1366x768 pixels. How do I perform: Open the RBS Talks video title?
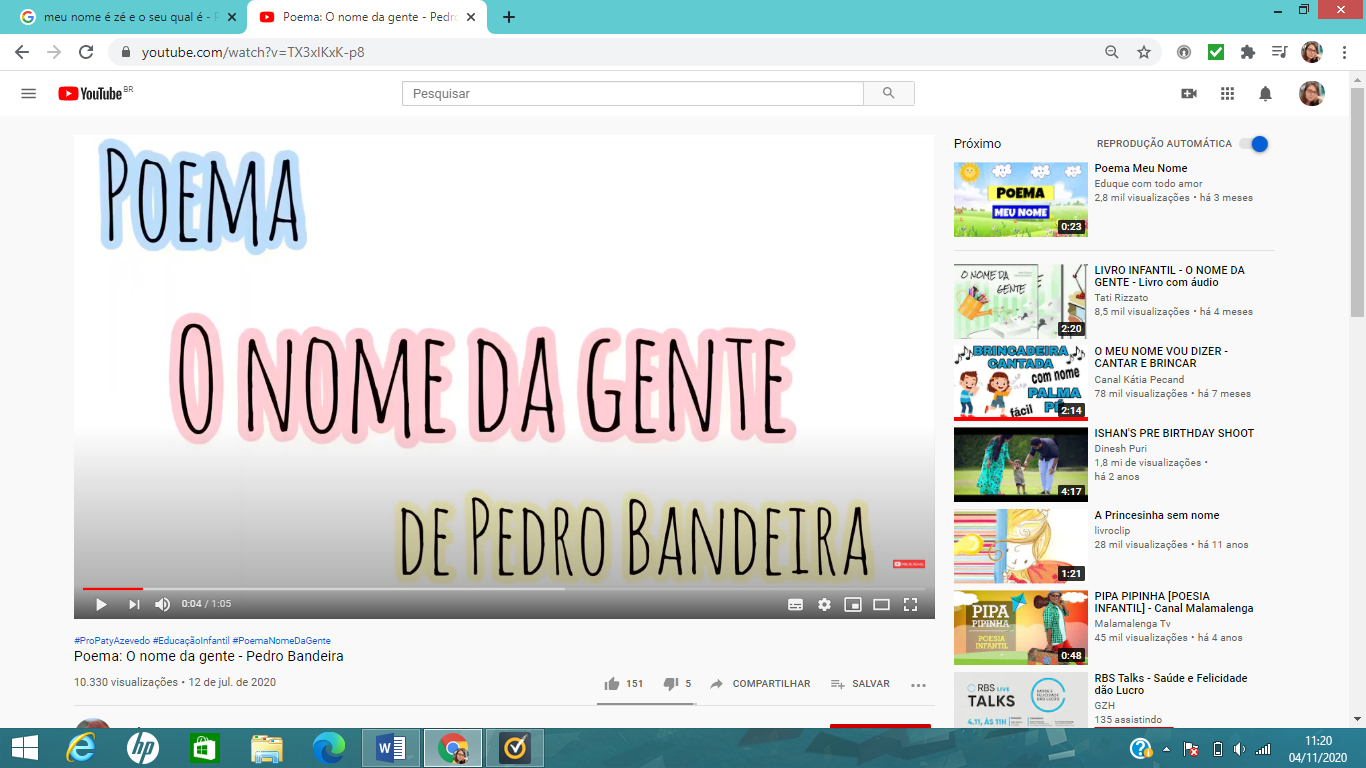(x=1171, y=684)
